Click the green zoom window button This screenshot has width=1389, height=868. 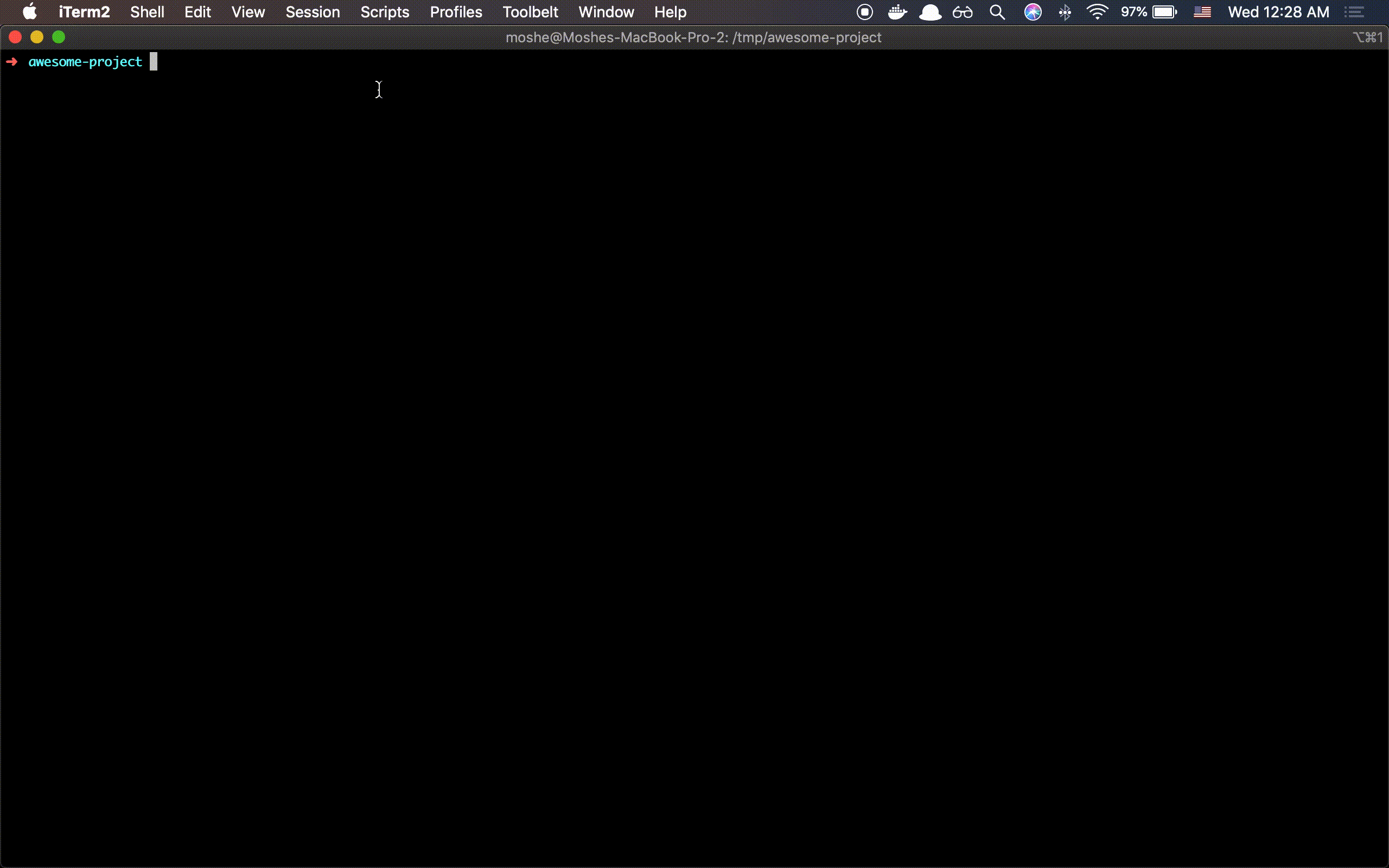59,37
